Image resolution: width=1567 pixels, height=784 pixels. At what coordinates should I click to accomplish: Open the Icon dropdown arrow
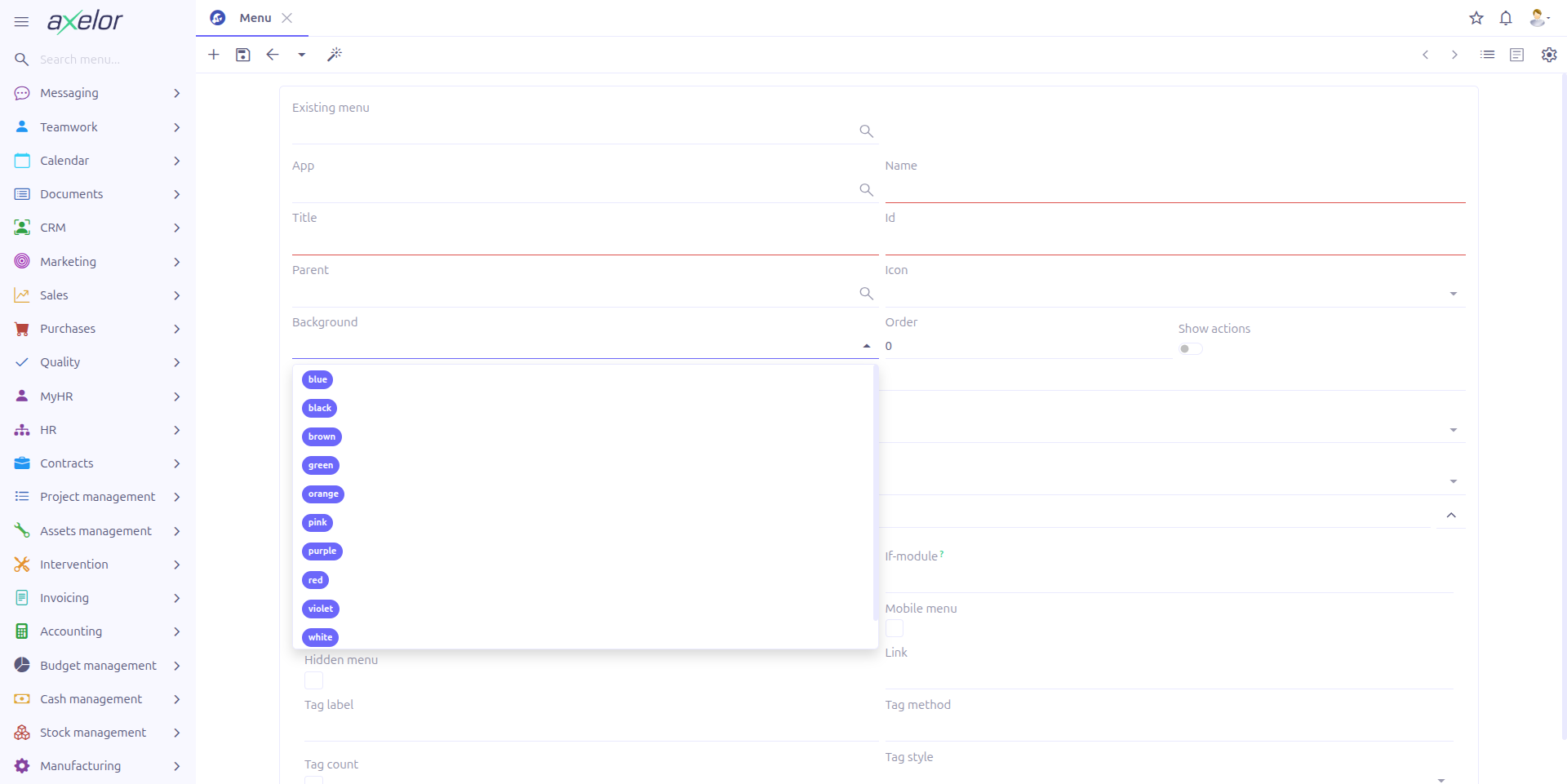point(1454,294)
